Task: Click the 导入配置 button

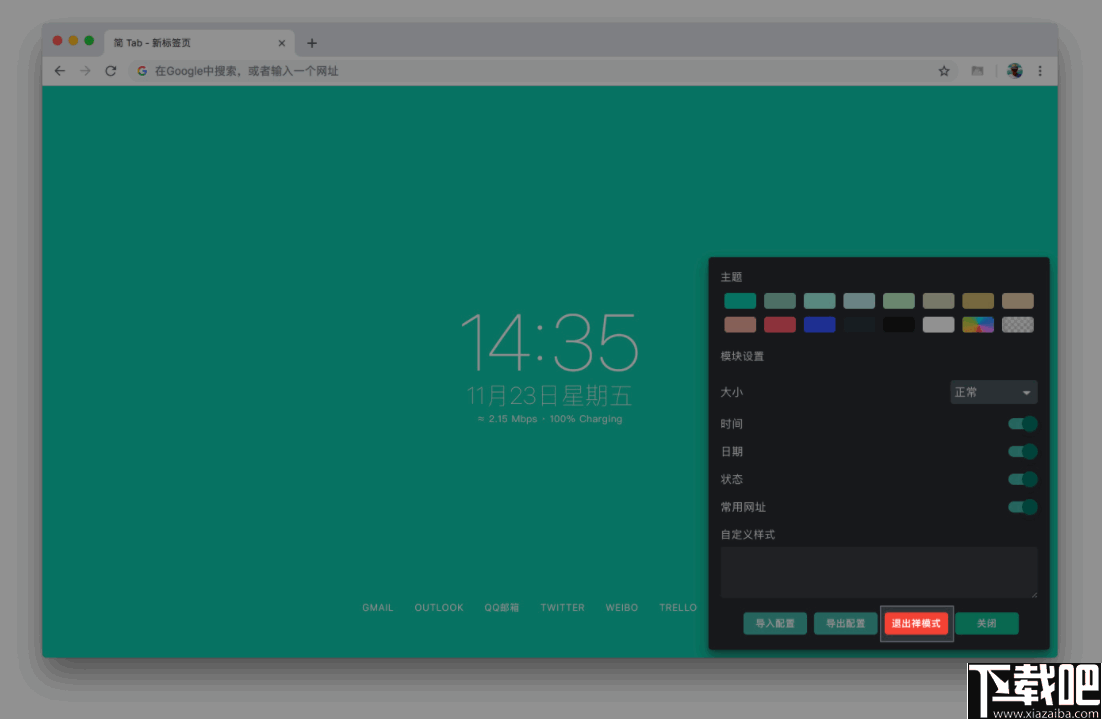Action: coord(775,623)
